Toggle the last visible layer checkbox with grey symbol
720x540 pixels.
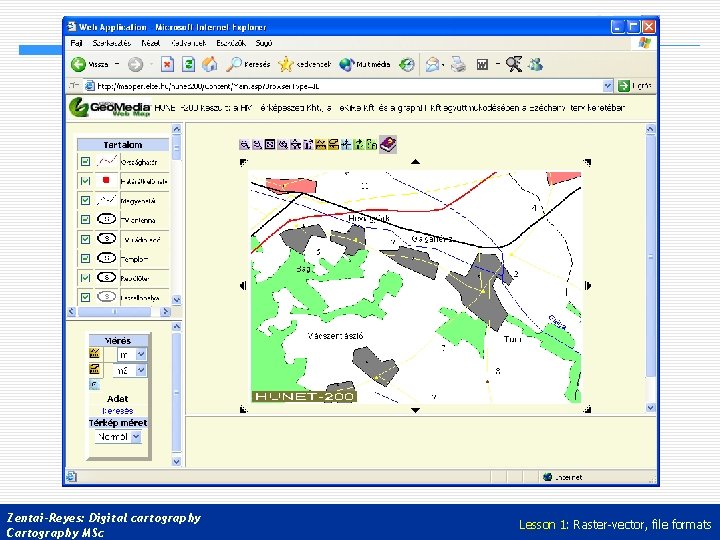point(85,297)
